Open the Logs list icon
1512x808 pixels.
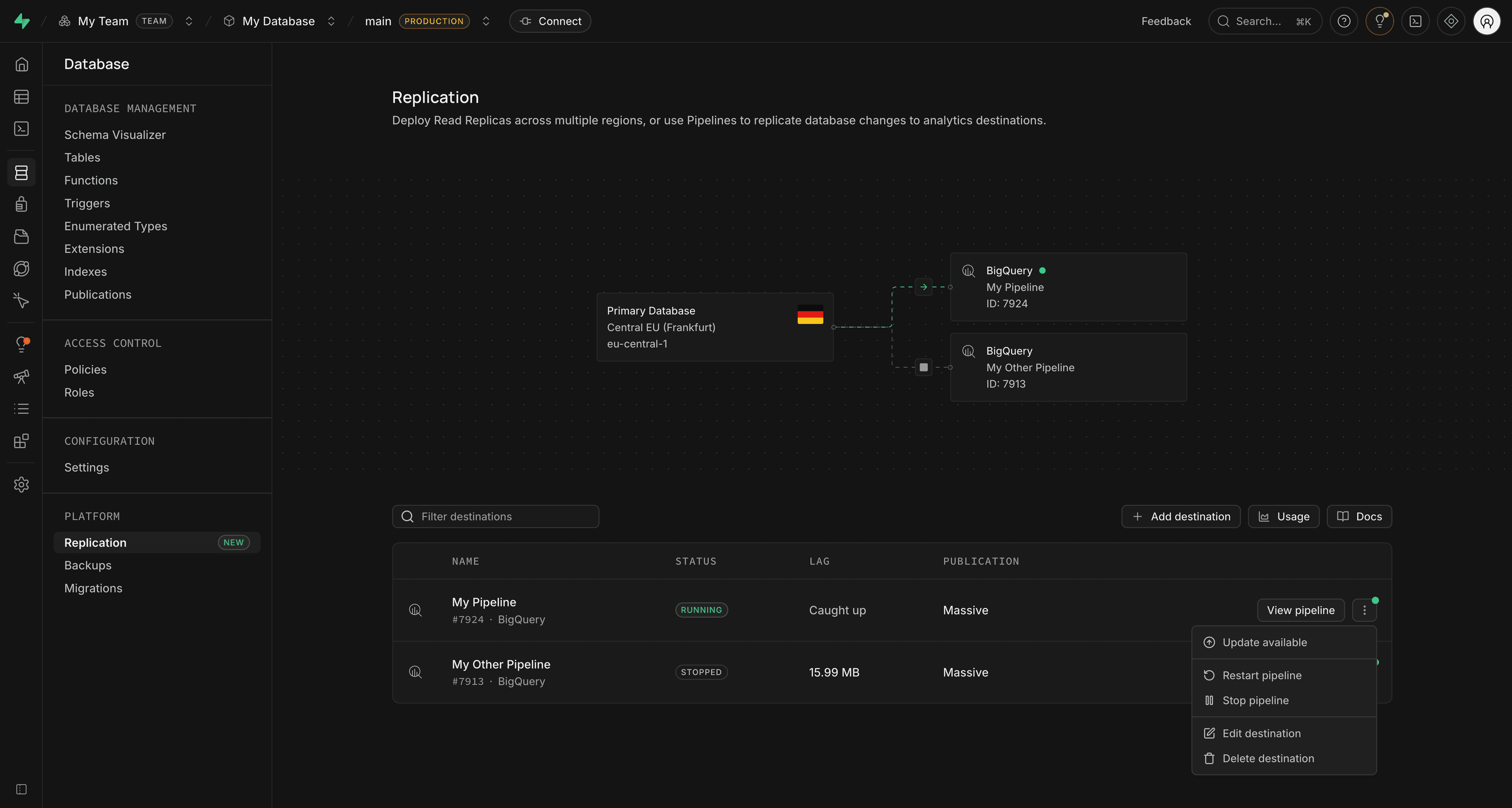pyautogui.click(x=22, y=409)
